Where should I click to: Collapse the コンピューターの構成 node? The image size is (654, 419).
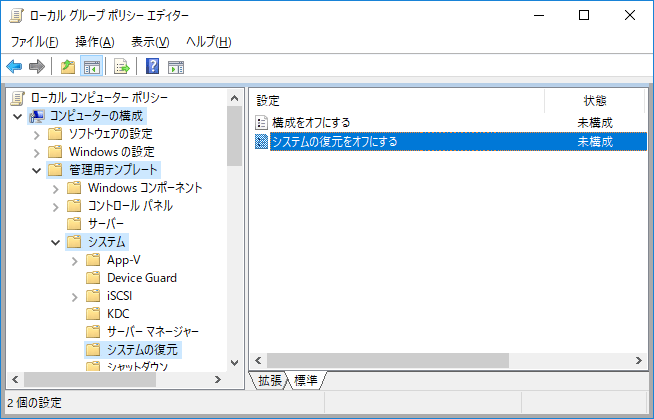[18, 116]
